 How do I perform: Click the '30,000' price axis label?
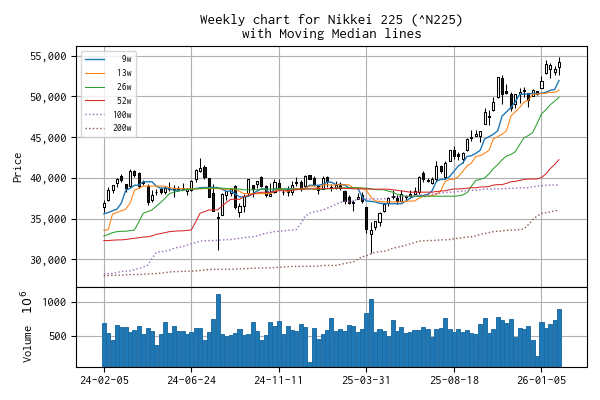click(x=48, y=260)
